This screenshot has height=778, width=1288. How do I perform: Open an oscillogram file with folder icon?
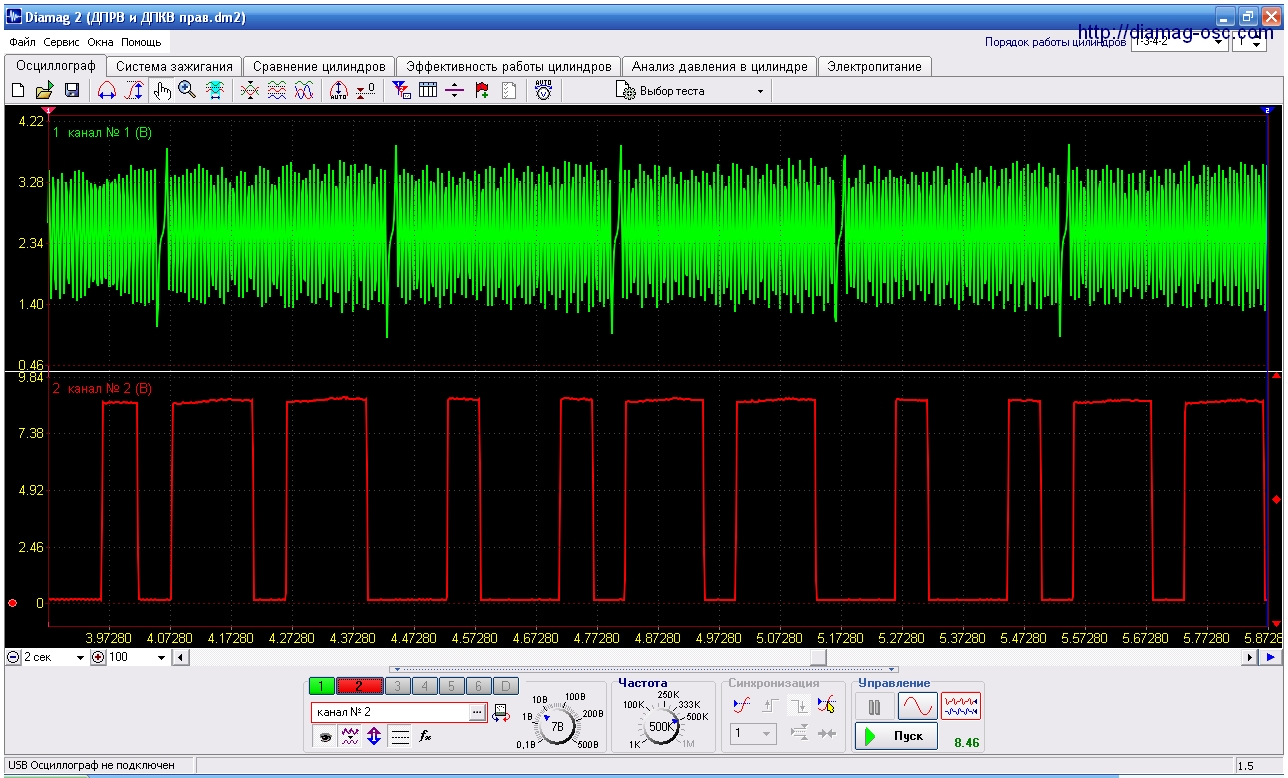(45, 91)
